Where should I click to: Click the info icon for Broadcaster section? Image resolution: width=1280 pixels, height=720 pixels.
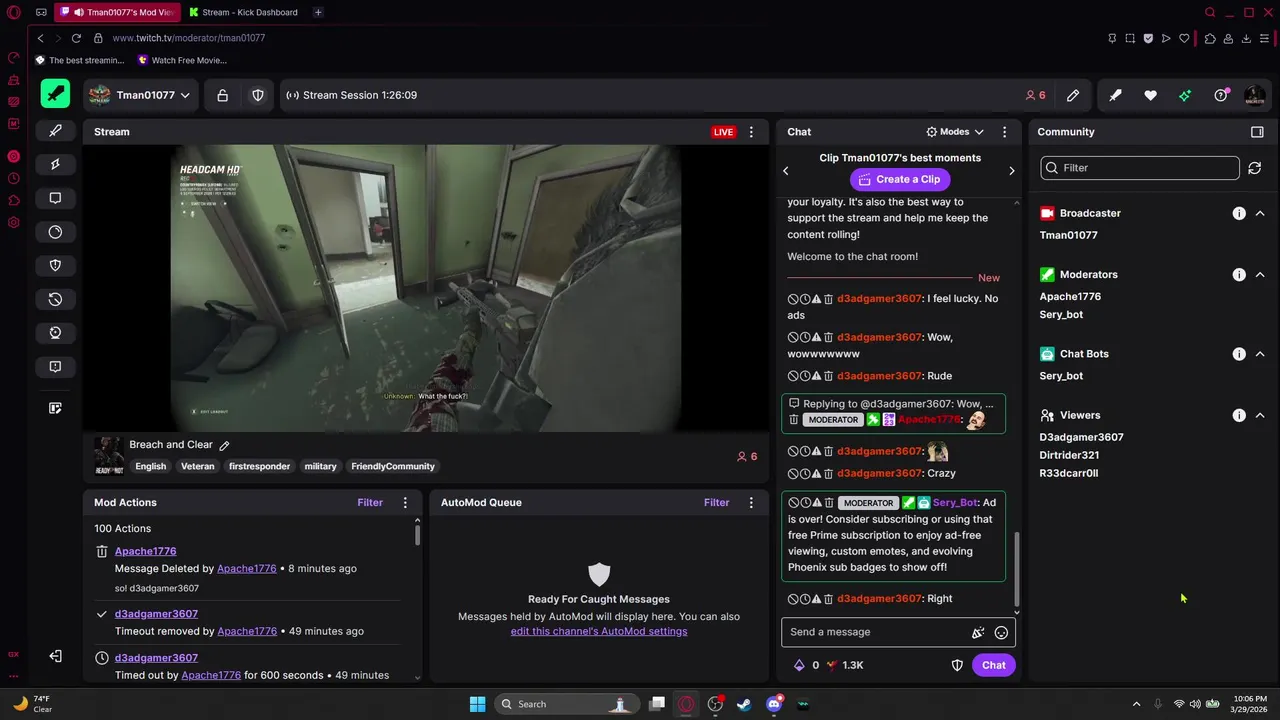1239,213
